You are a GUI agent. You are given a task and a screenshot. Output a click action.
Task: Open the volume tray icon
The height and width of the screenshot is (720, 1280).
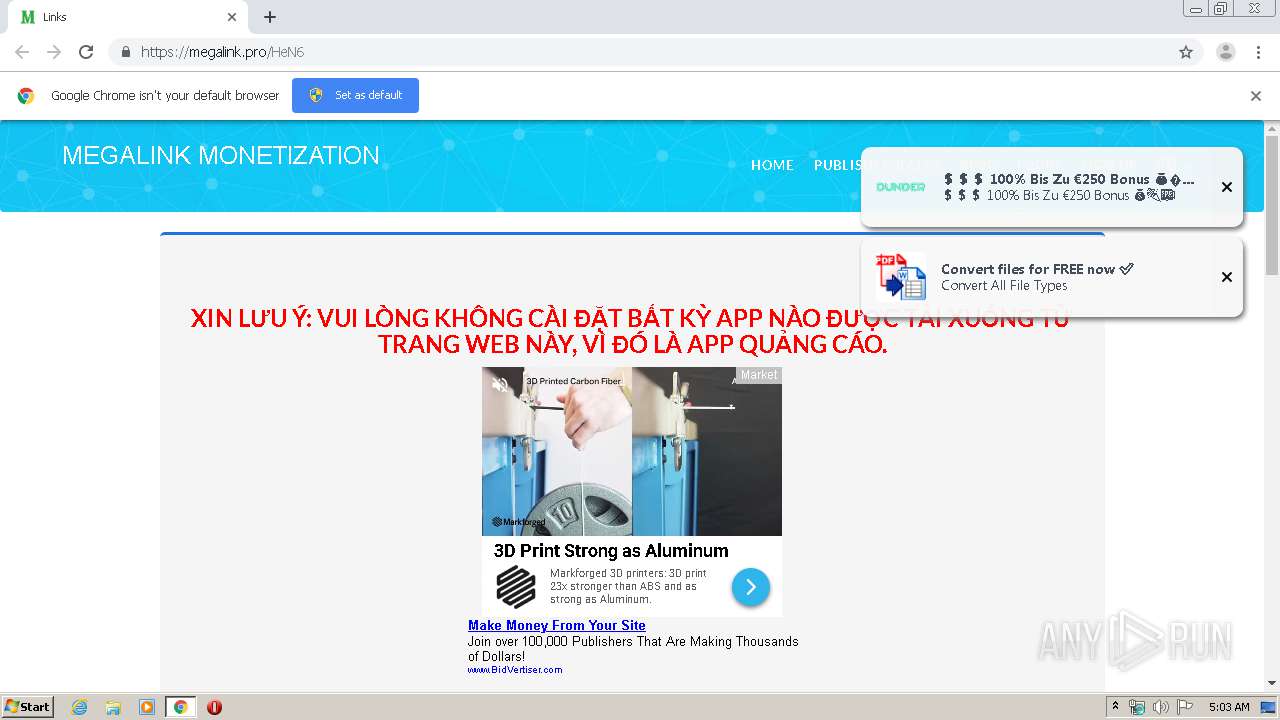1160,707
